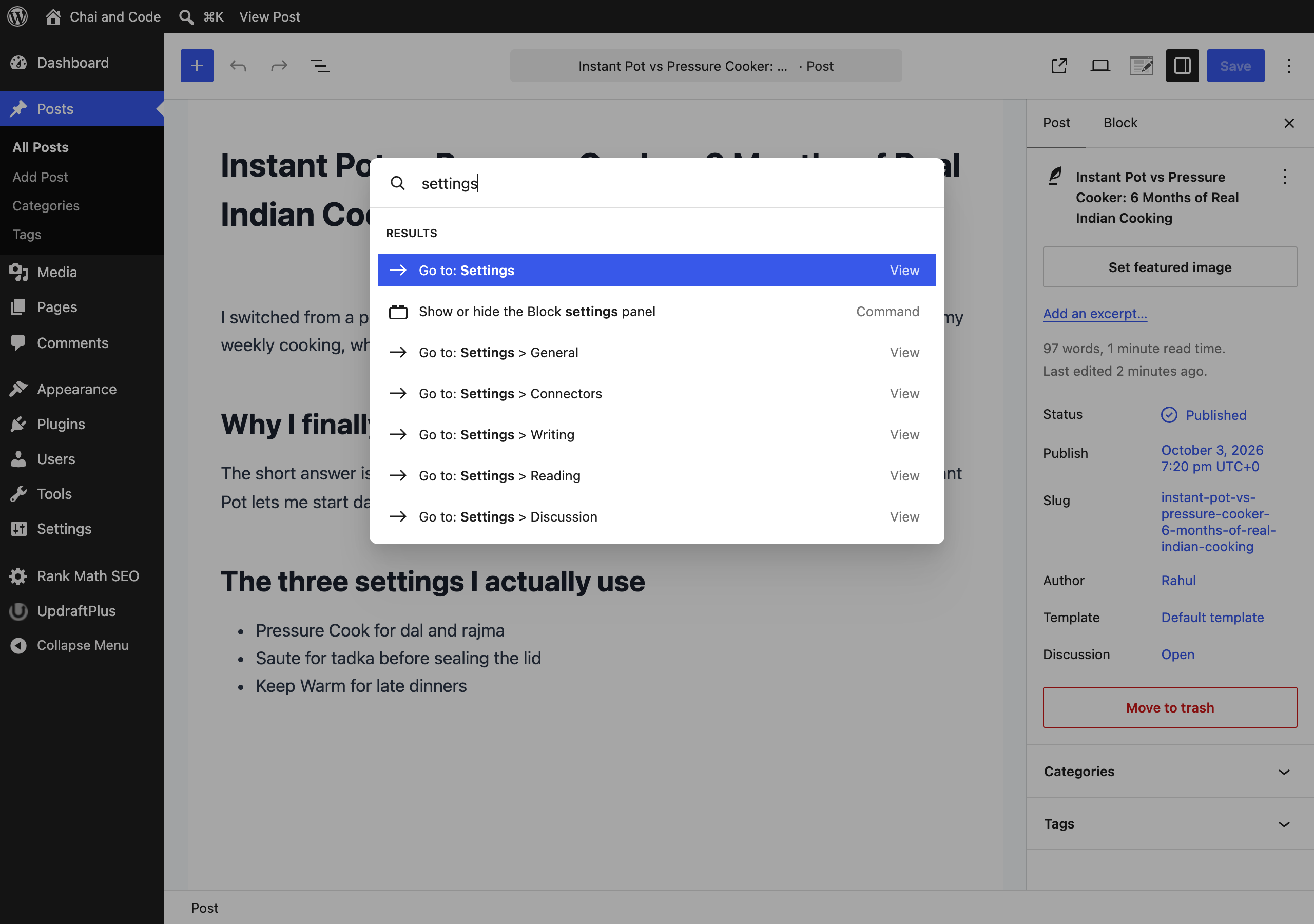Click the Rank Math SEO score icon
Viewport: 1314px width, 924px height.
[1141, 66]
